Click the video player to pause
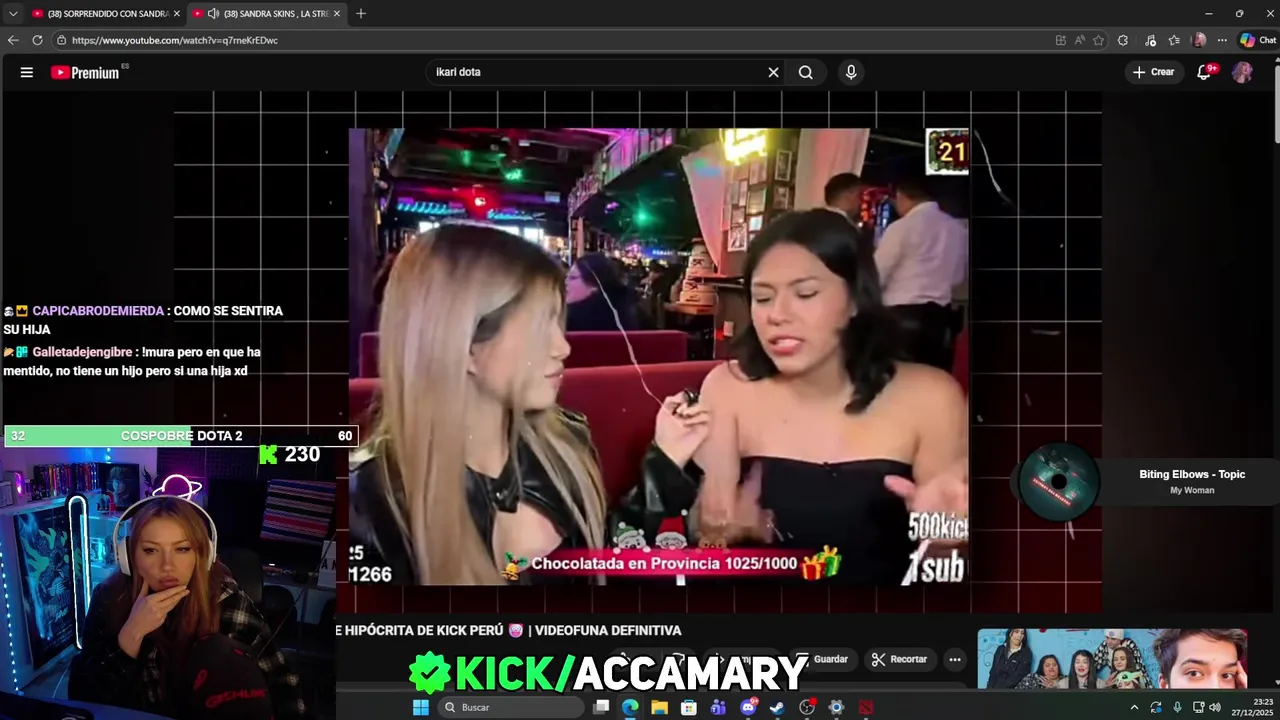The width and height of the screenshot is (1280, 720). pyautogui.click(x=658, y=356)
